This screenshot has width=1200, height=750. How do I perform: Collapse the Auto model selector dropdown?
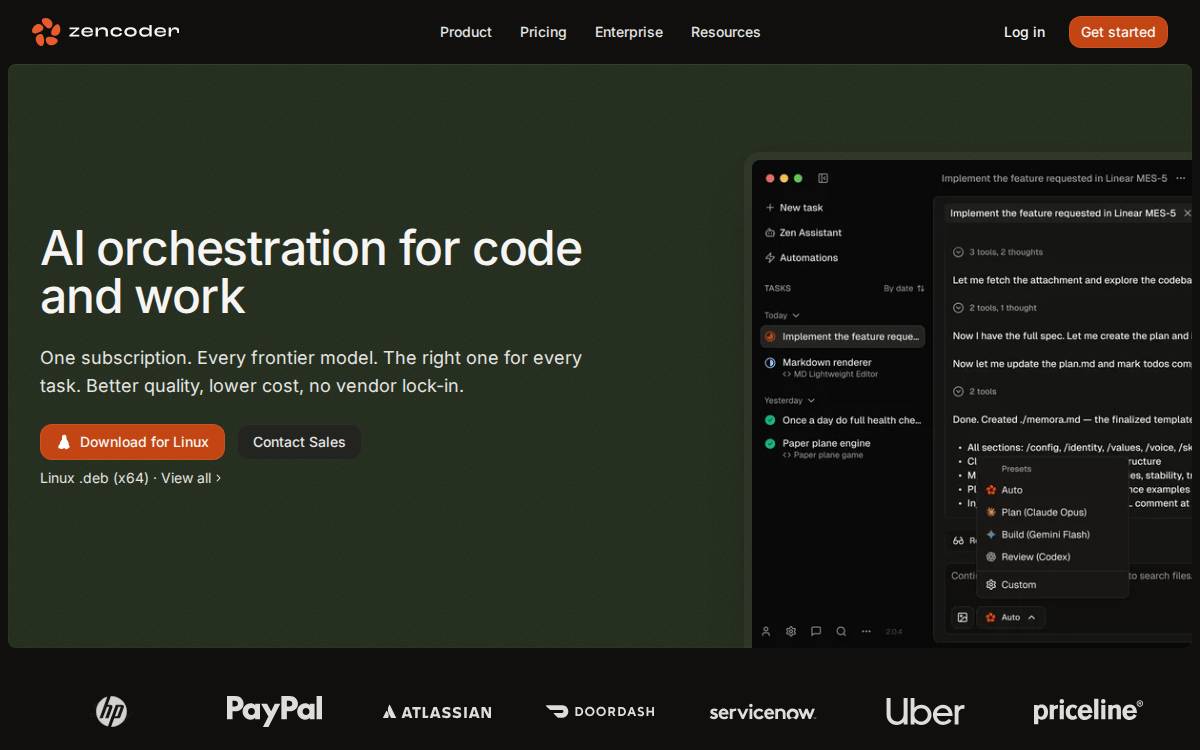pos(1011,617)
